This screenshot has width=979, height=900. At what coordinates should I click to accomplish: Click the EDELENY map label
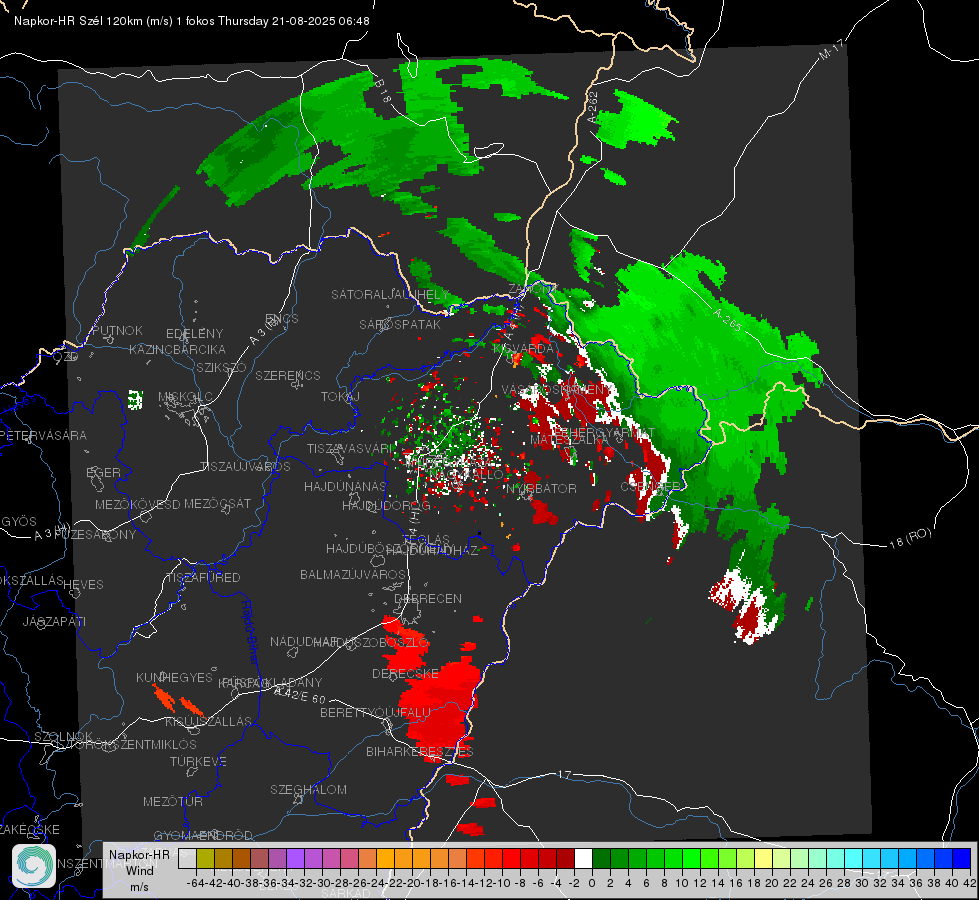pyautogui.click(x=194, y=334)
